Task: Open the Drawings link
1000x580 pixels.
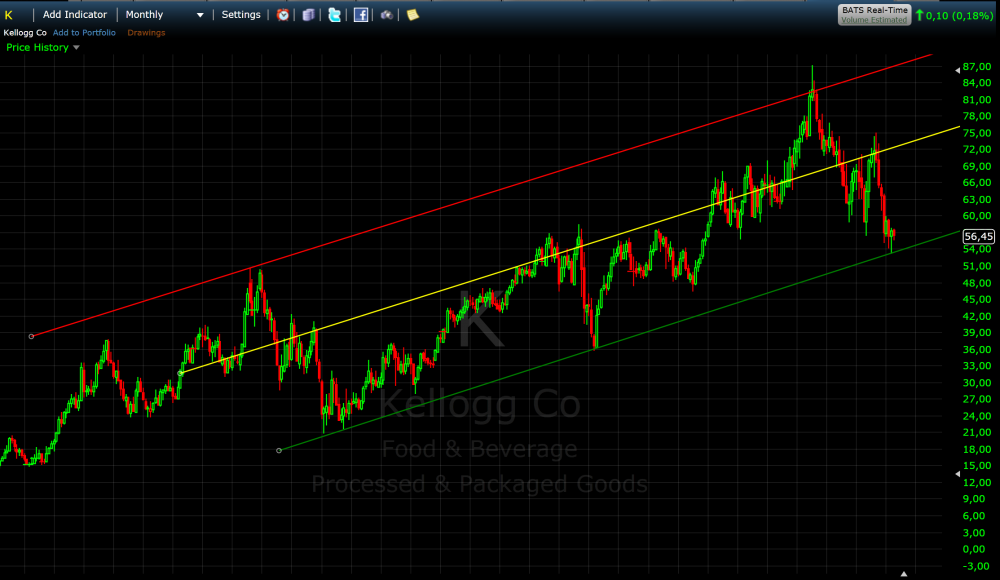Action: click(146, 33)
